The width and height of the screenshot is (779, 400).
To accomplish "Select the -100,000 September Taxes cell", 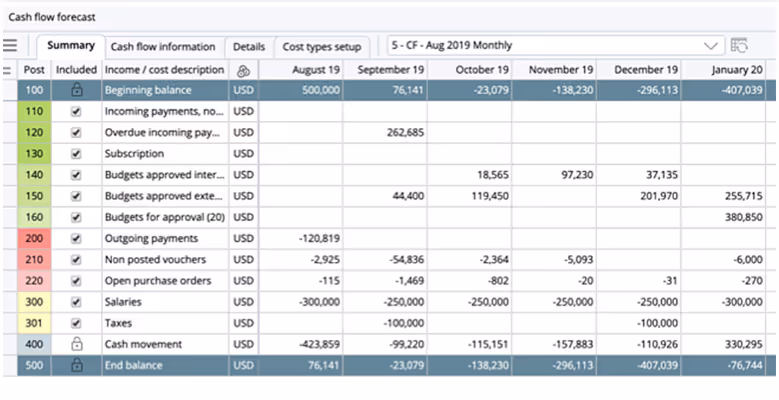I will pyautogui.click(x=385, y=323).
